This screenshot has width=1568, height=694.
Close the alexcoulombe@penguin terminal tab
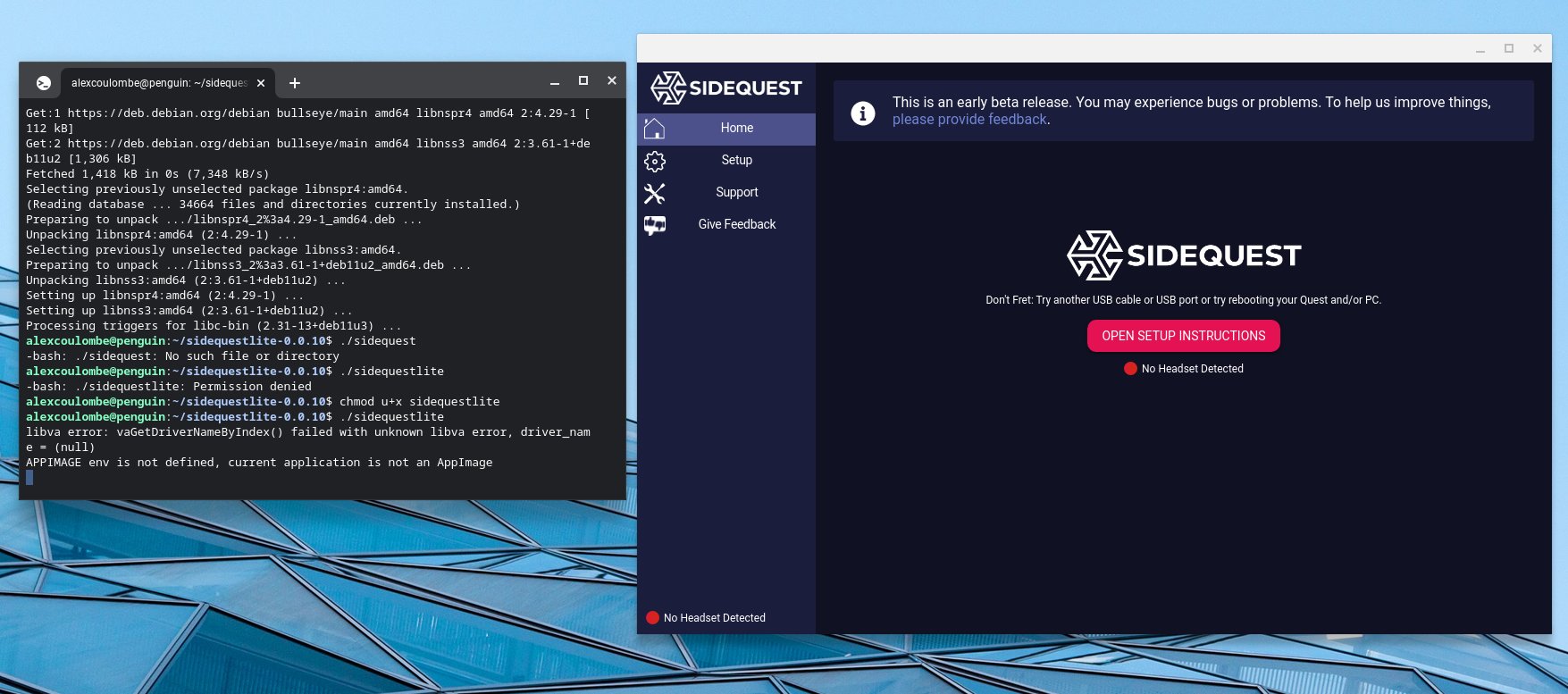[261, 83]
